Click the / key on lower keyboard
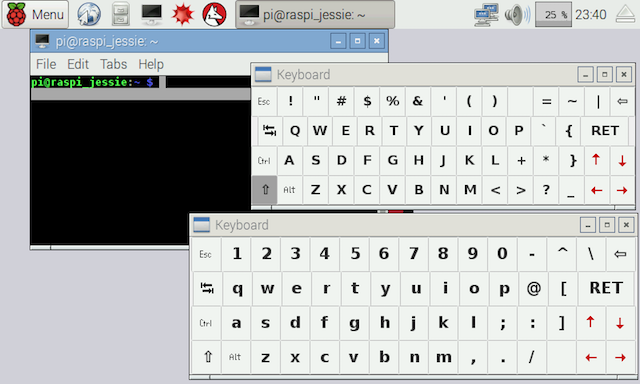 (531, 357)
